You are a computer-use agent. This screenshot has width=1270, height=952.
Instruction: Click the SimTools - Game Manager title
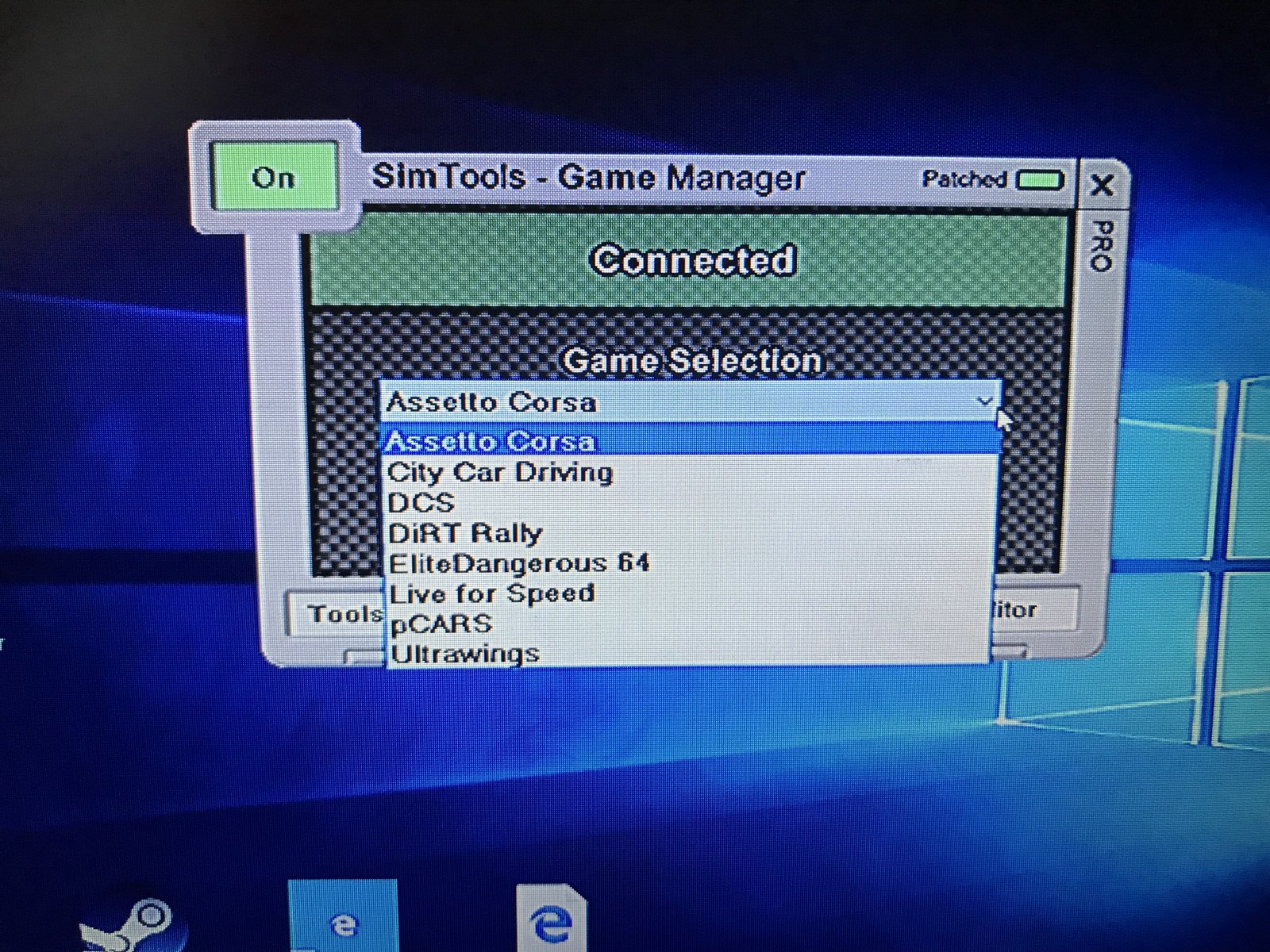point(588,177)
